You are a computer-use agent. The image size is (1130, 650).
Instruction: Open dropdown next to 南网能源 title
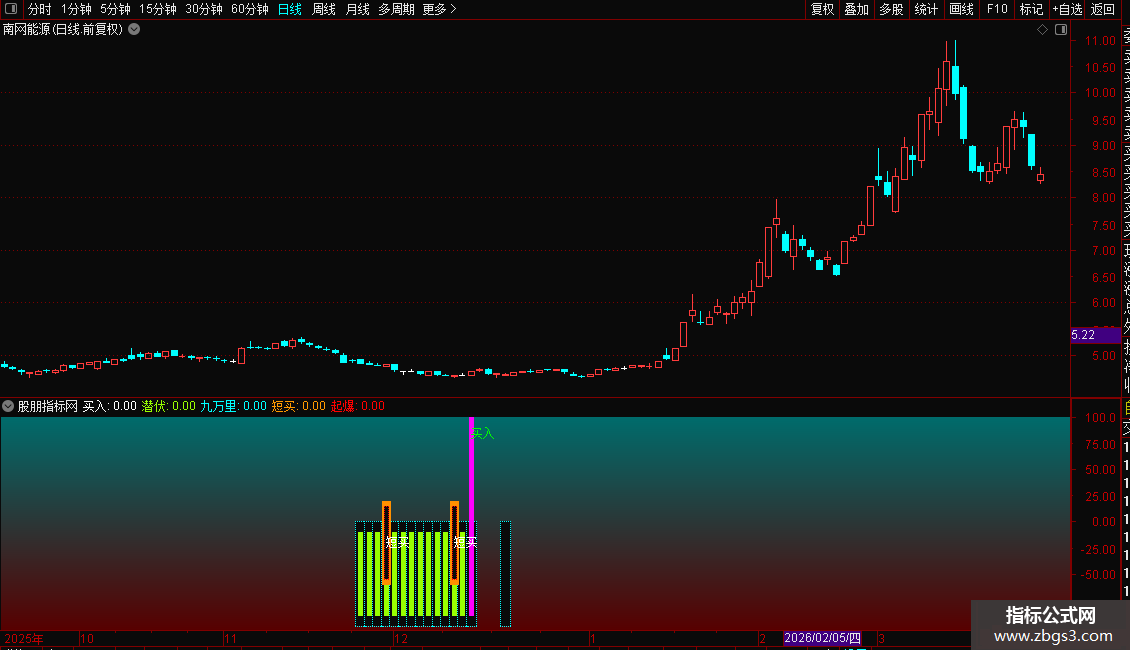point(134,30)
